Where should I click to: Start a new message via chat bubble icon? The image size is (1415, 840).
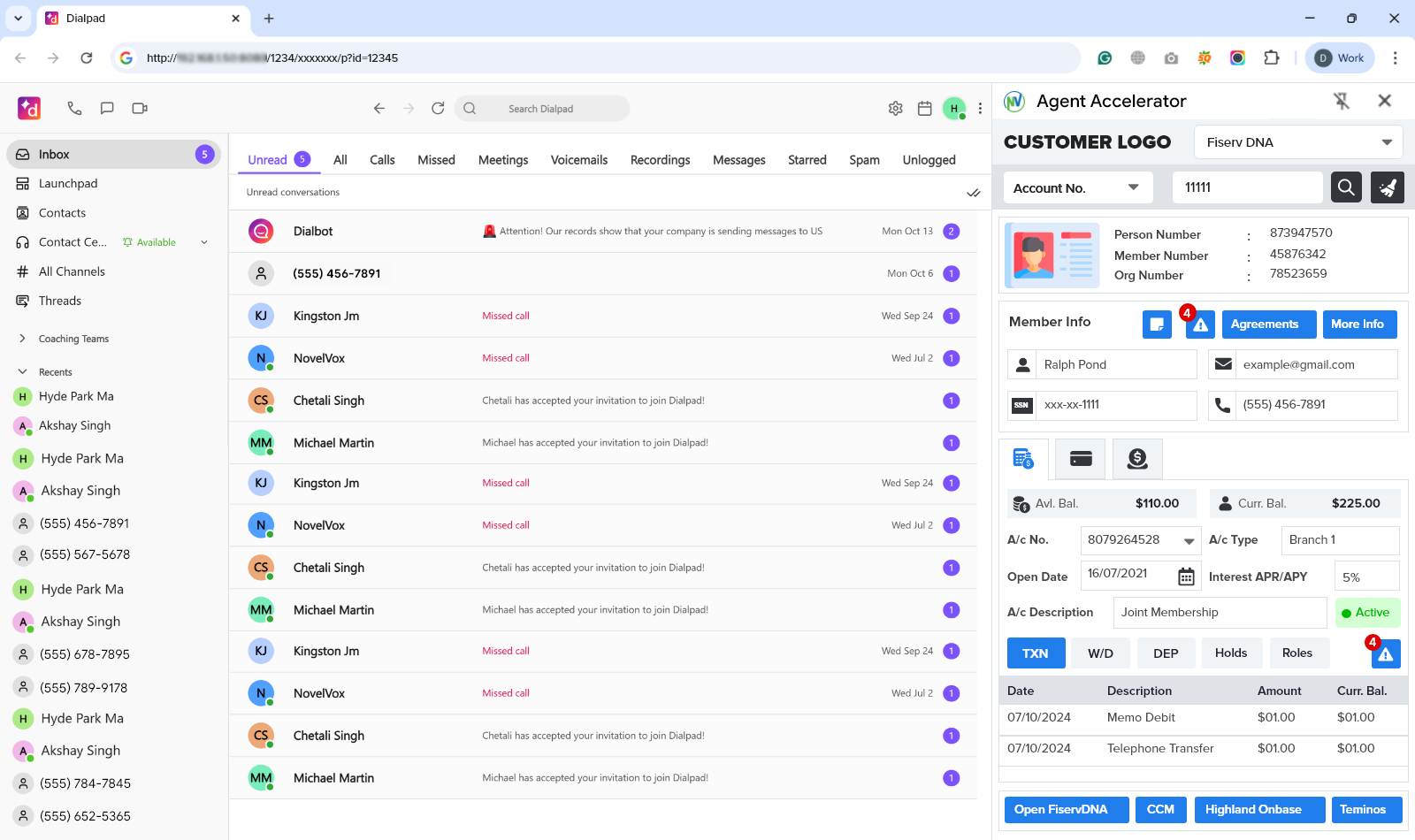[x=107, y=108]
